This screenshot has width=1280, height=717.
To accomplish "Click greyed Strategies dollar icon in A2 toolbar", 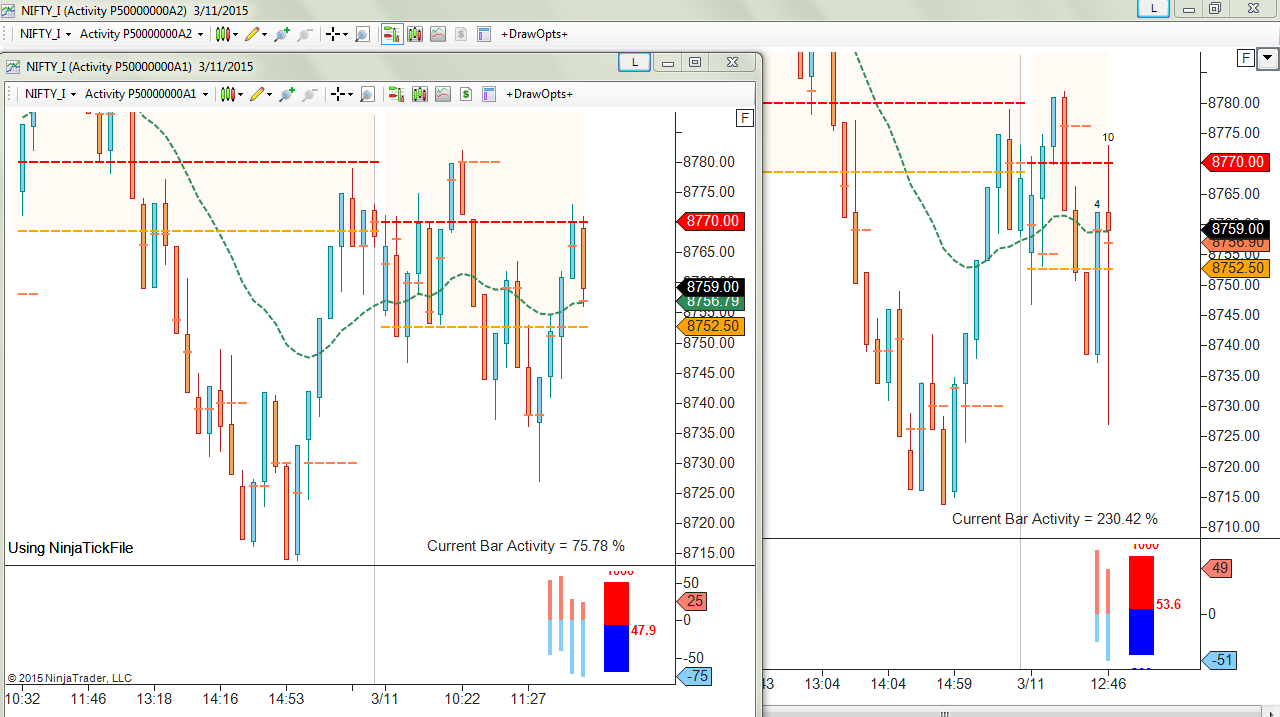I will point(461,34).
